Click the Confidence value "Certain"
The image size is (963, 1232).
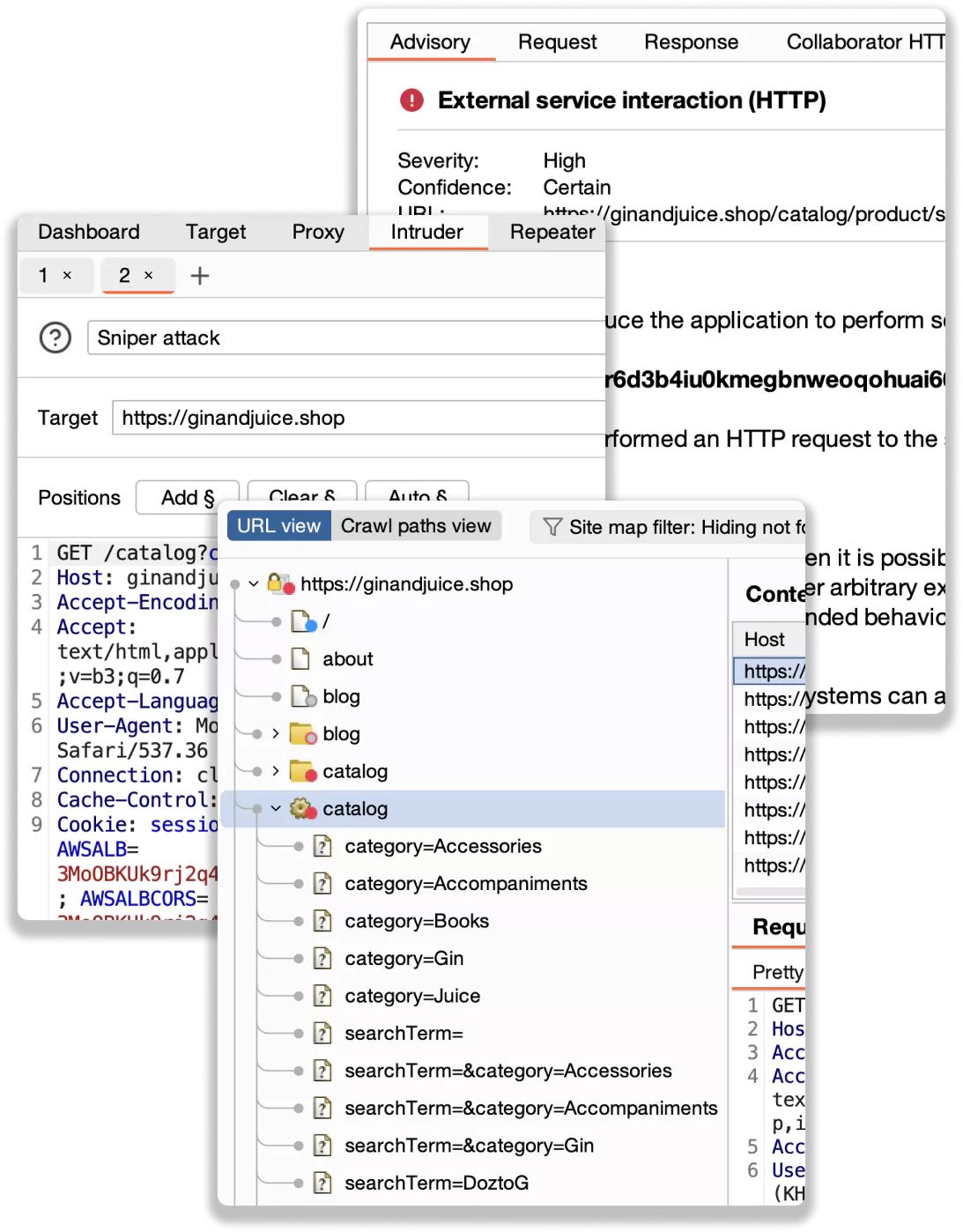[577, 188]
